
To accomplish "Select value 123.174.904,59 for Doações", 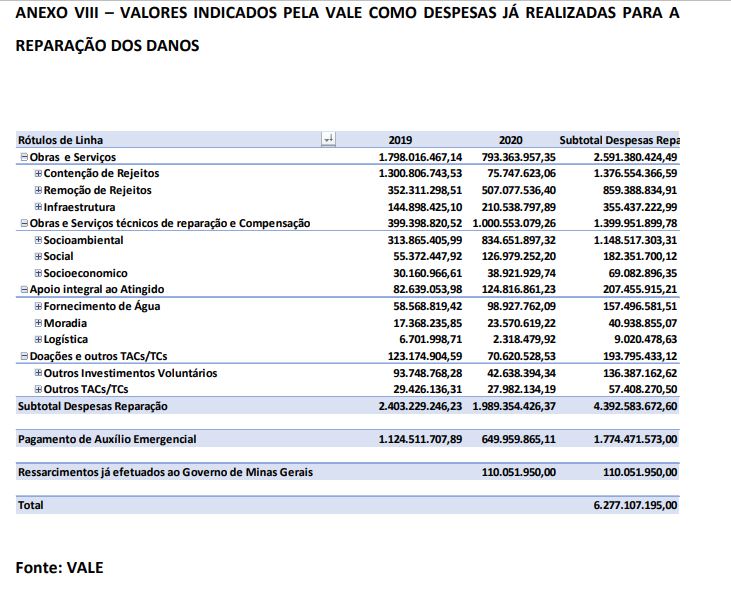I will [425, 356].
